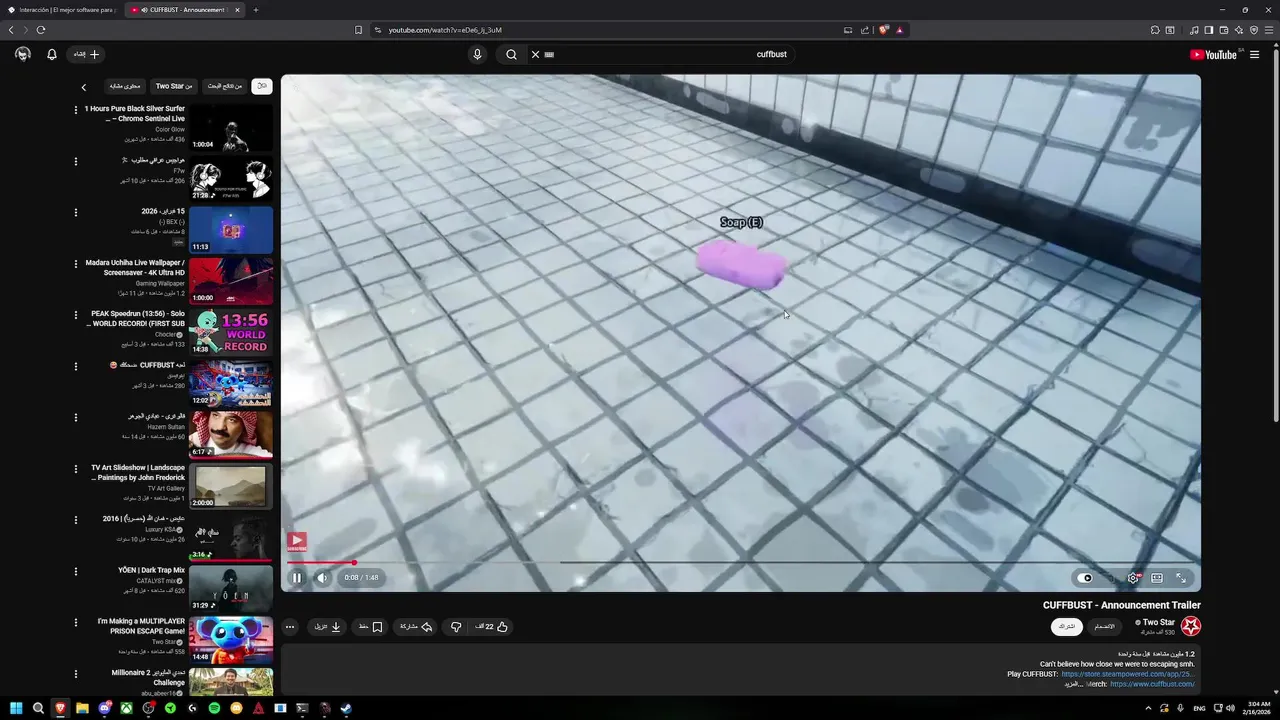Download the video with the download button
This screenshot has height=720, width=1280.
click(328, 627)
